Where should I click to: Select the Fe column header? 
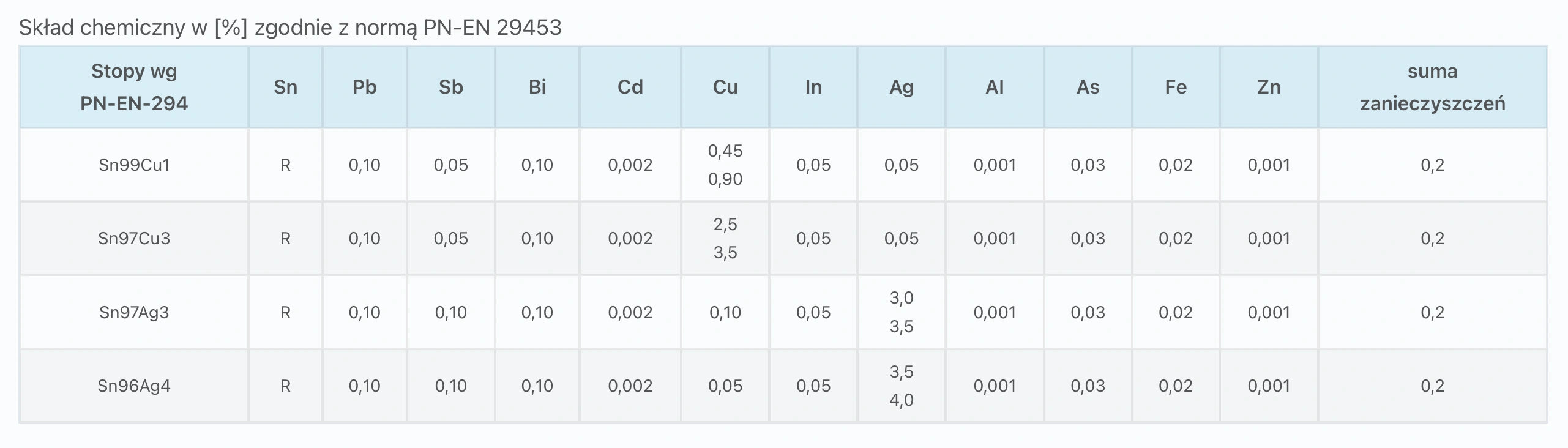[x=1175, y=87]
